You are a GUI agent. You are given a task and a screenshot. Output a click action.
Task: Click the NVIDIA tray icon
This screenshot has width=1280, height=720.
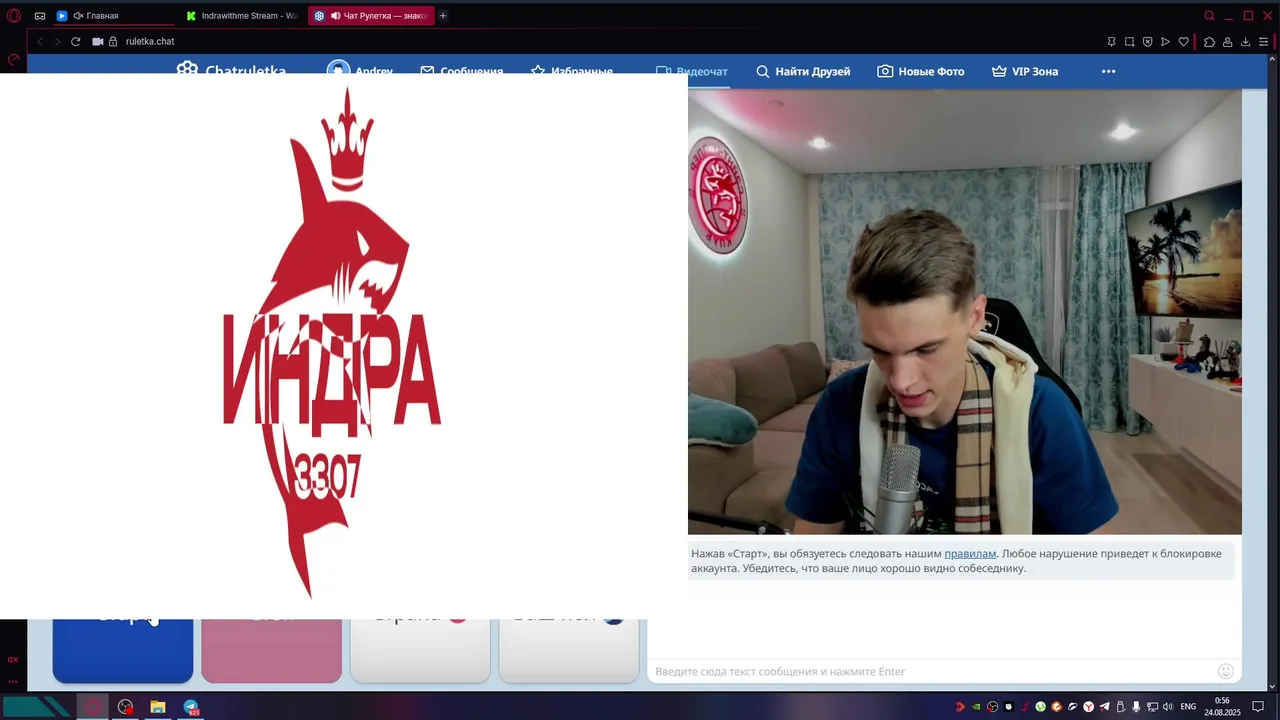coord(977,707)
